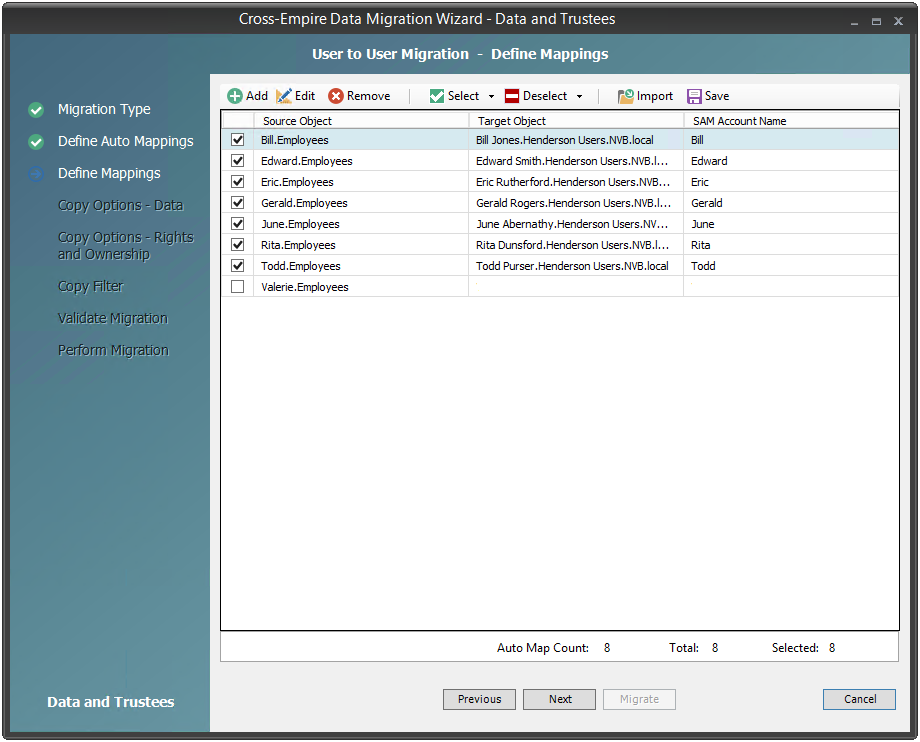This screenshot has height=742, width=920.
Task: Click Migration Type completed check icon
Action: point(36,110)
